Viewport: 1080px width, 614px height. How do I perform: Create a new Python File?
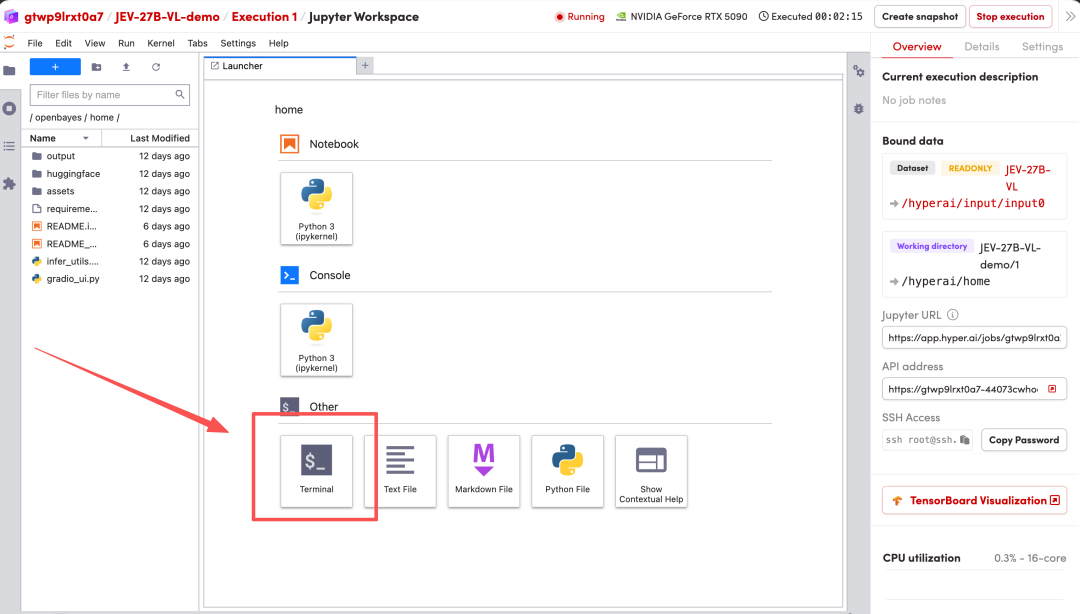568,471
